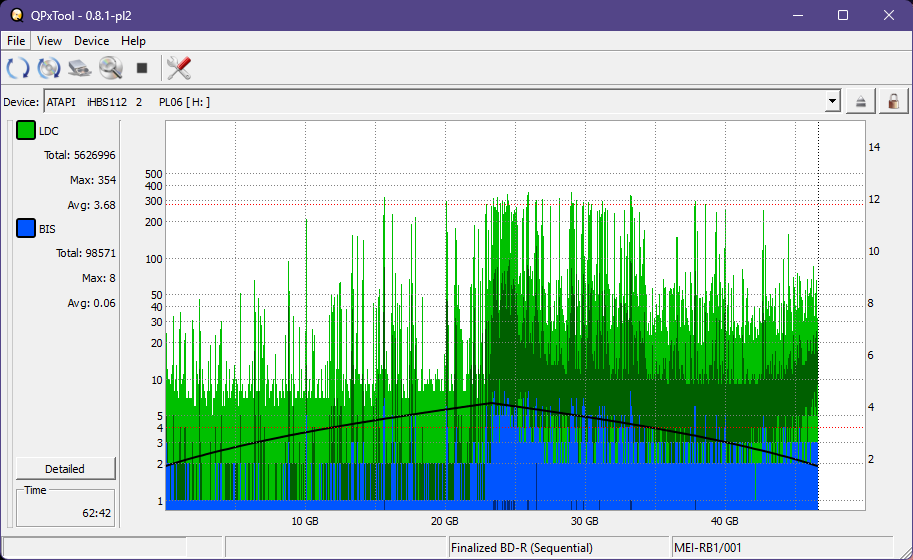Screen dimensions: 913x560
Task: Click the '14' right-axis speed label
Action: [874, 147]
